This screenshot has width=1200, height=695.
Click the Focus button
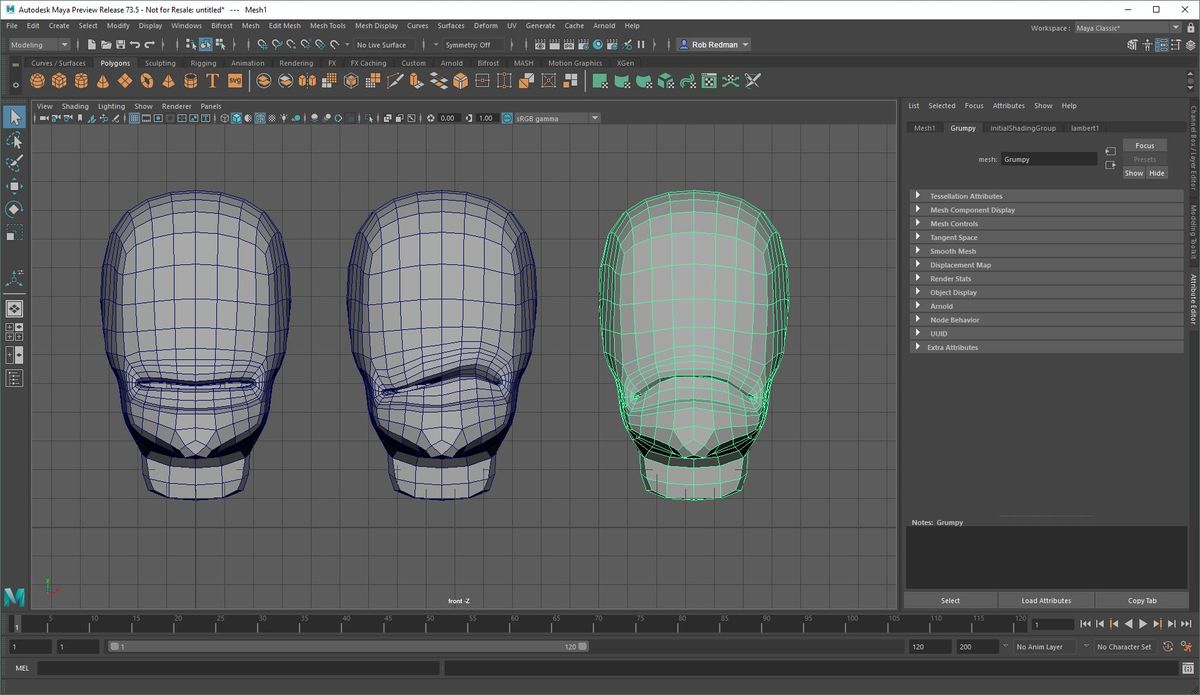coord(1145,146)
